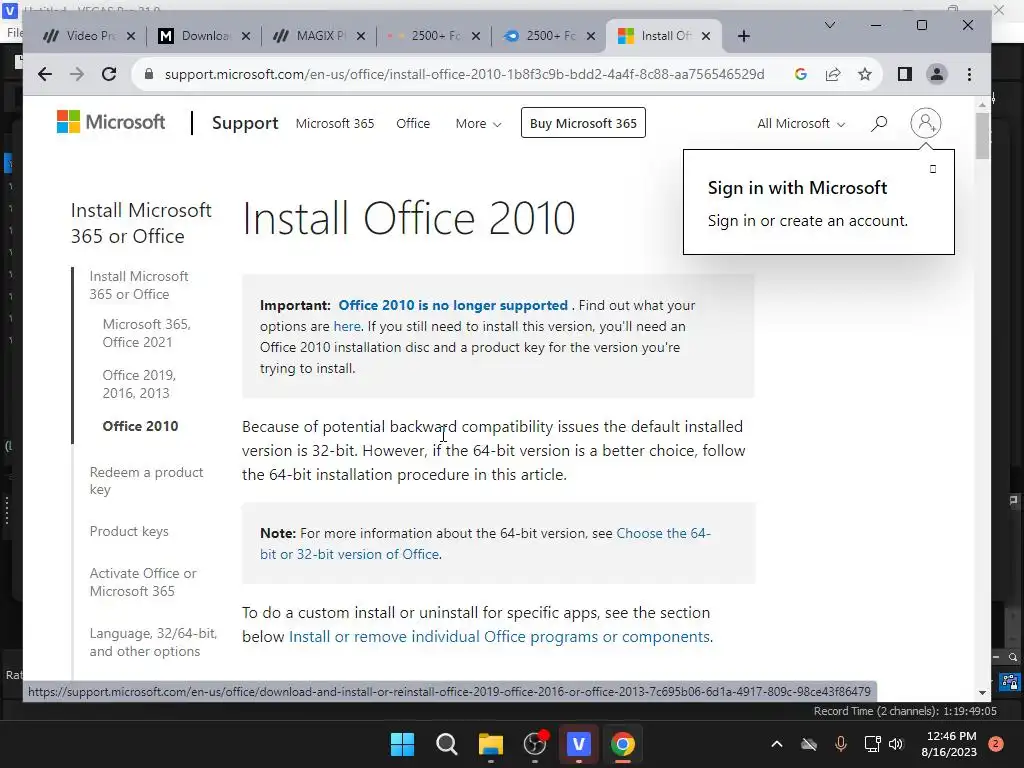This screenshot has width=1024, height=768.
Task: Select Product keys sidebar item
Action: tap(129, 531)
